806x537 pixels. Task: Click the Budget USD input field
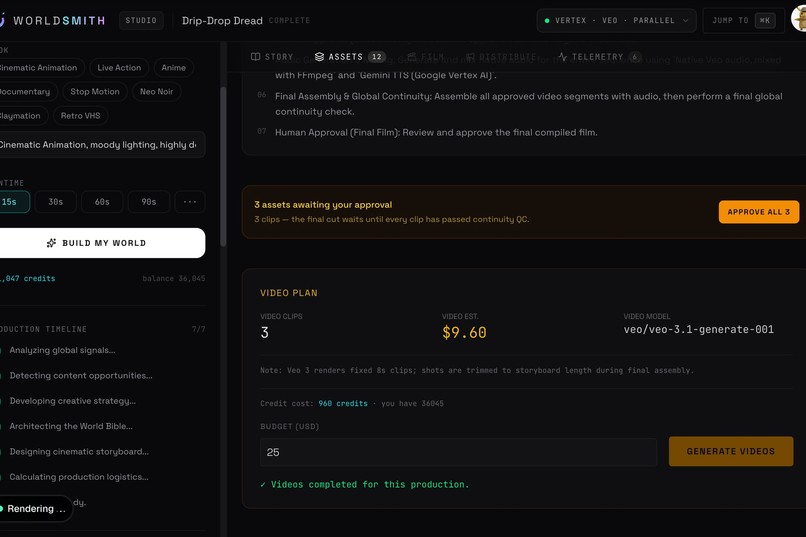pos(458,452)
